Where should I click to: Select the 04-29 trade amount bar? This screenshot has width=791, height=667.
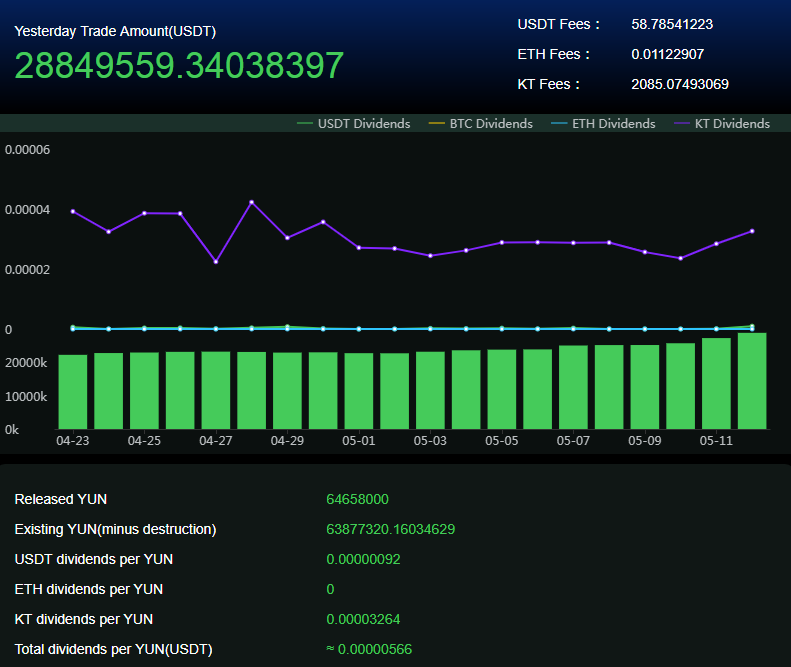tap(288, 391)
